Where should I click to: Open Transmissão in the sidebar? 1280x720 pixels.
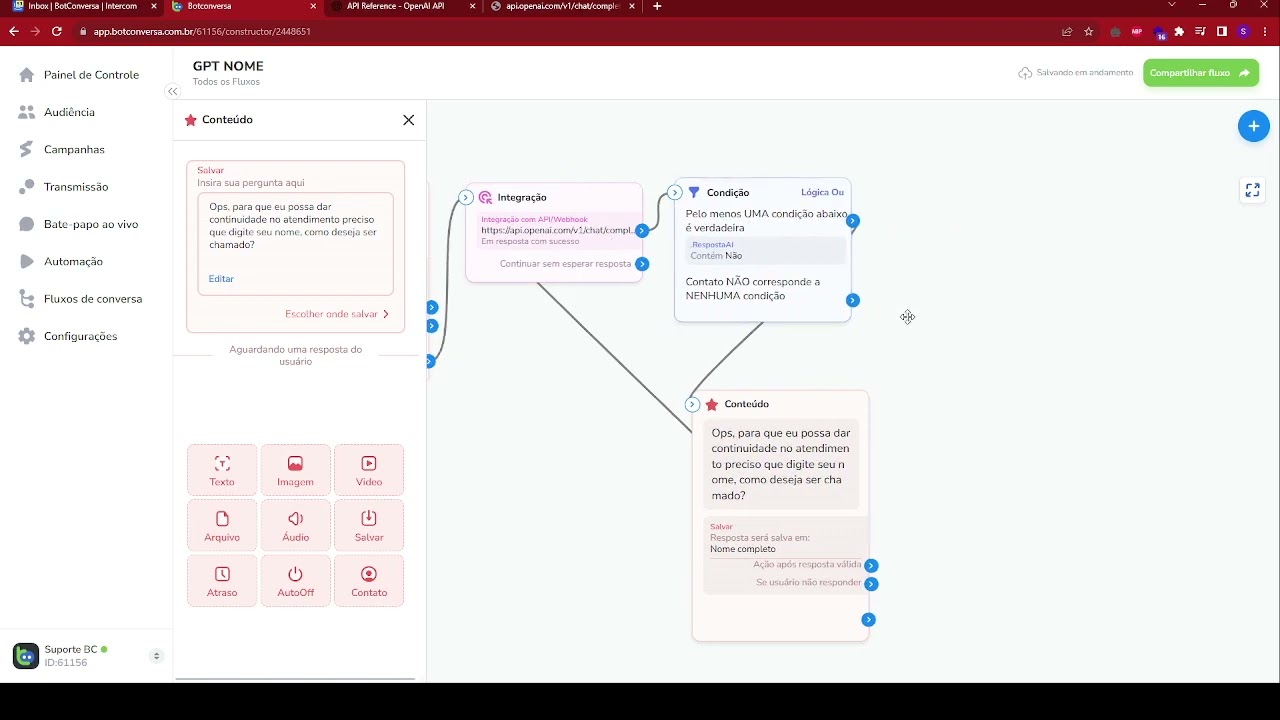tap(76, 187)
